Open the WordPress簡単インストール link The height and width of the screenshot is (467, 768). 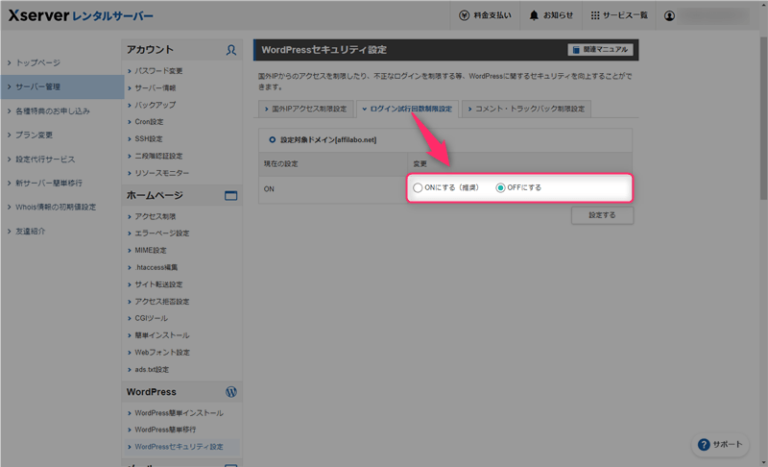pyautogui.click(x=178, y=413)
